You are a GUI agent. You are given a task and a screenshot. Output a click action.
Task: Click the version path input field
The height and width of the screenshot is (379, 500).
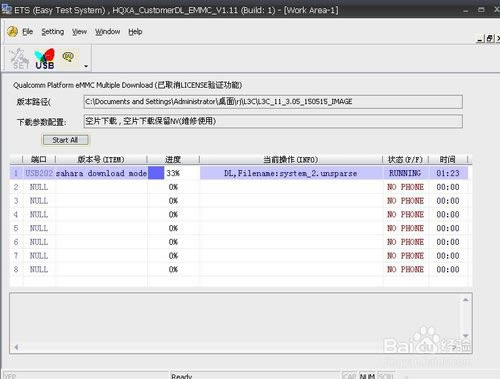(273, 102)
